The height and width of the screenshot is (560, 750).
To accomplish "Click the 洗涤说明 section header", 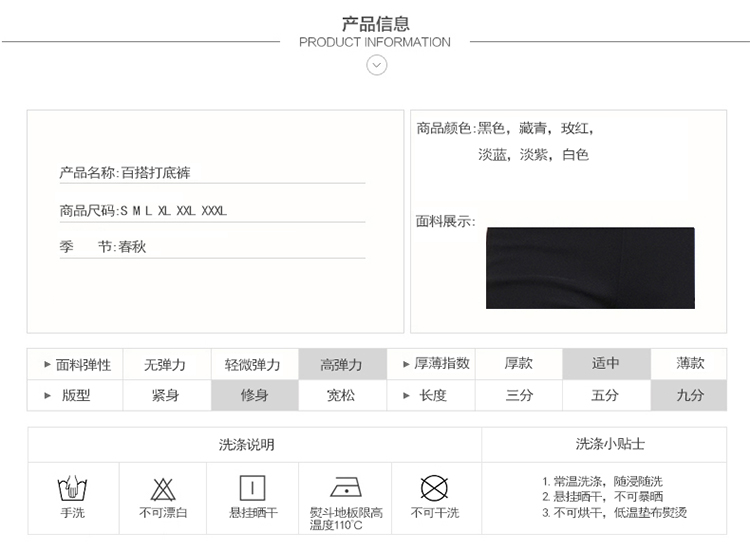I will tap(246, 444).
